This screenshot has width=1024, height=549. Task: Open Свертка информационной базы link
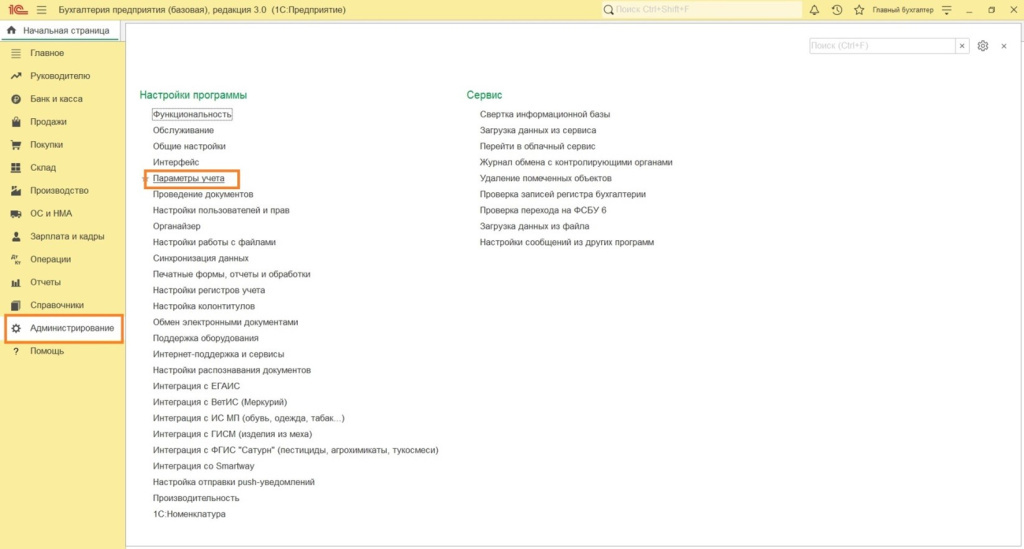pos(545,114)
